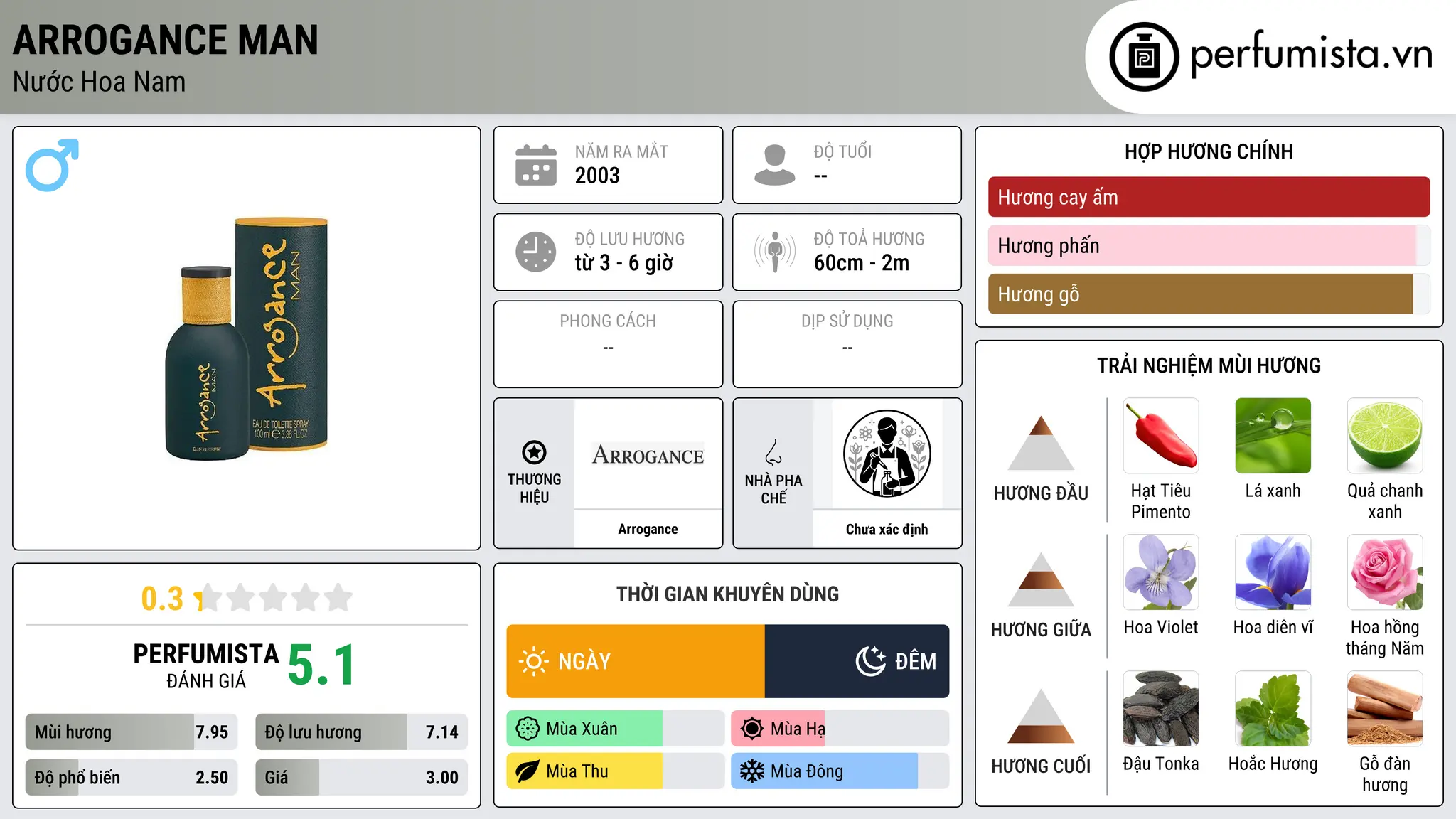1456x819 pixels.
Task: Select the Đêm nighttime segment
Action: coord(857,661)
